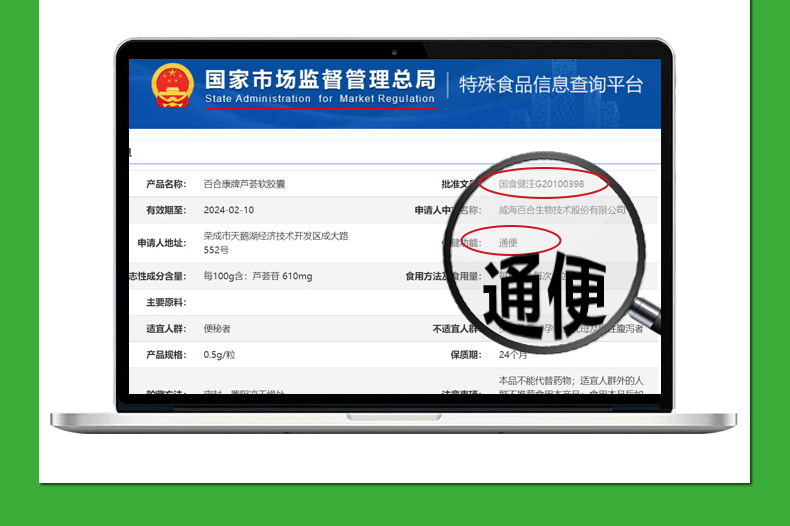
Task: Click the State Administration for Market Regulation text
Action: (319, 99)
